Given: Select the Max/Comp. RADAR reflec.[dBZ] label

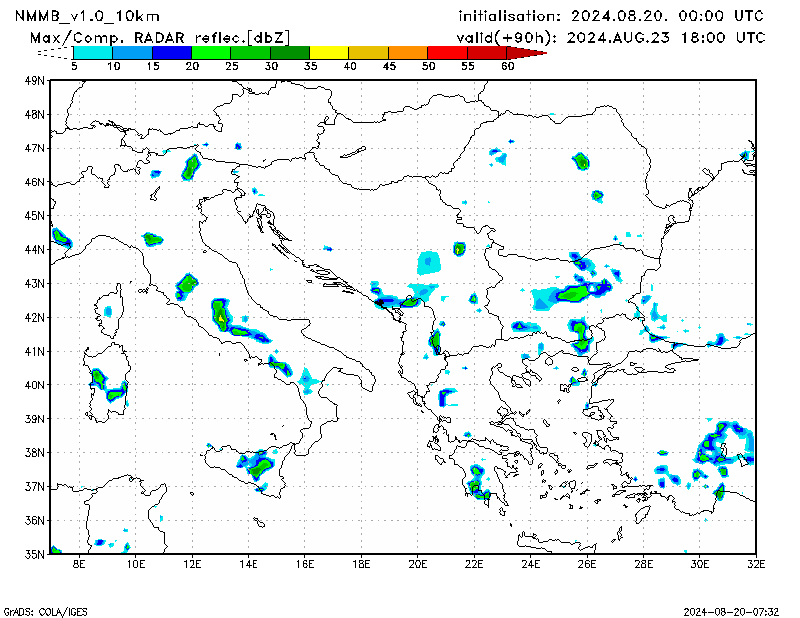Looking at the screenshot, I should (160, 37).
